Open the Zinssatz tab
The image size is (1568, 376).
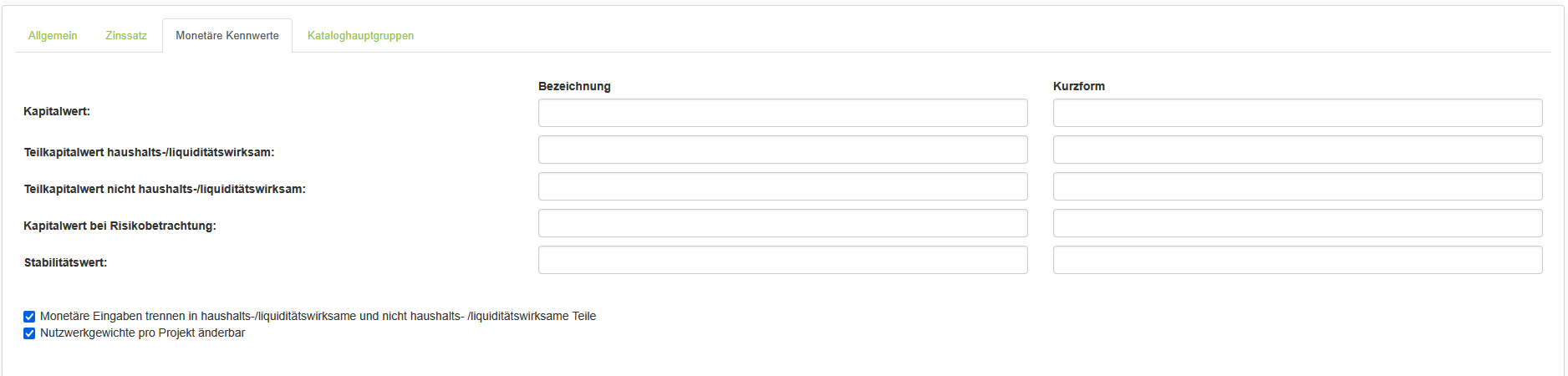click(126, 36)
